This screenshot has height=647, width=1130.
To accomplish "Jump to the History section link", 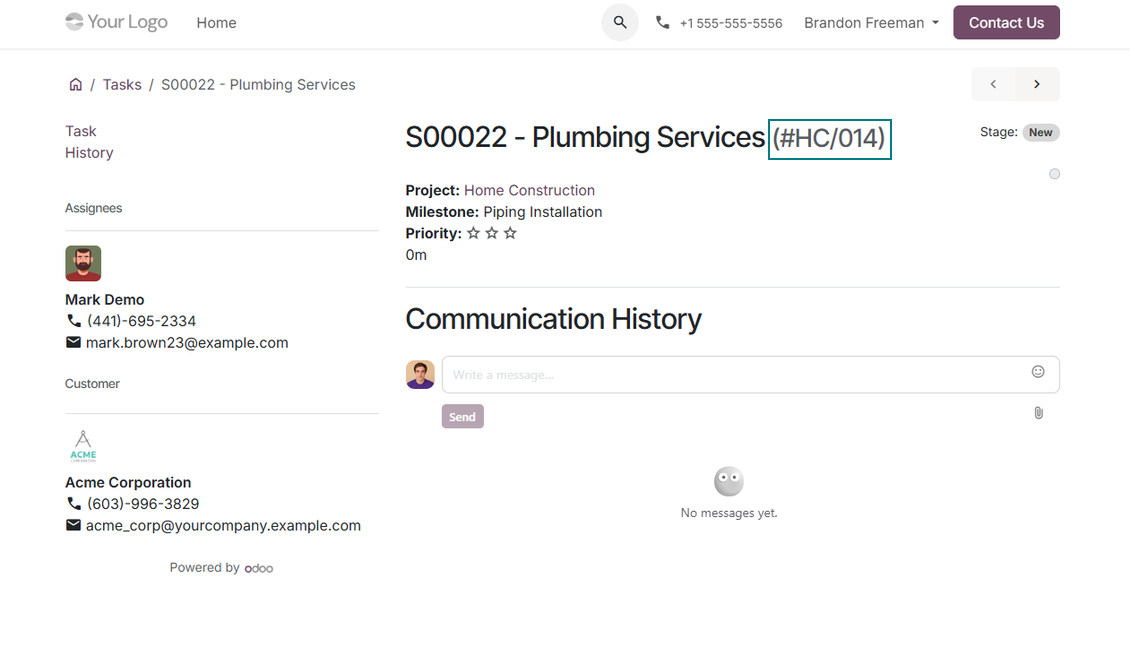I will 89,153.
